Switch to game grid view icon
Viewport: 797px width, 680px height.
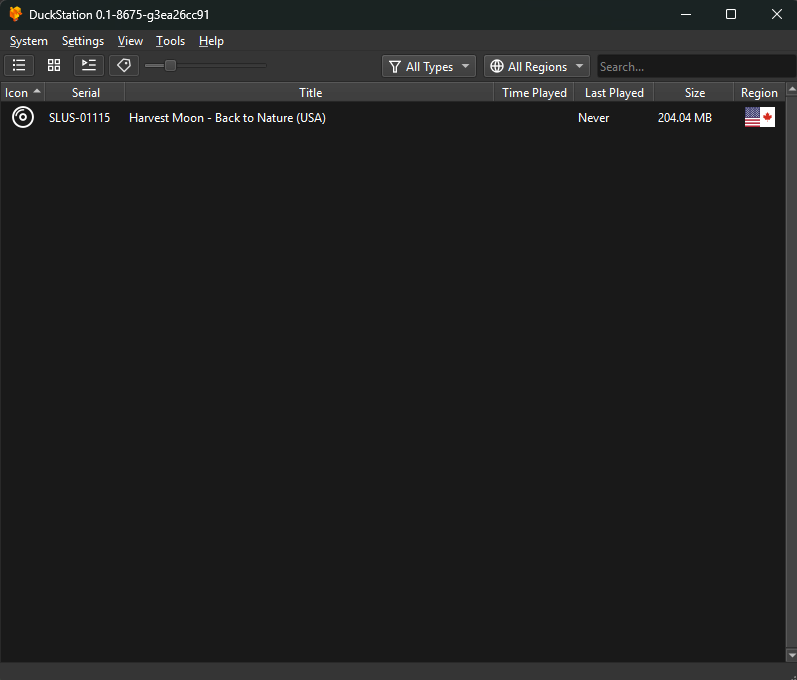[54, 66]
